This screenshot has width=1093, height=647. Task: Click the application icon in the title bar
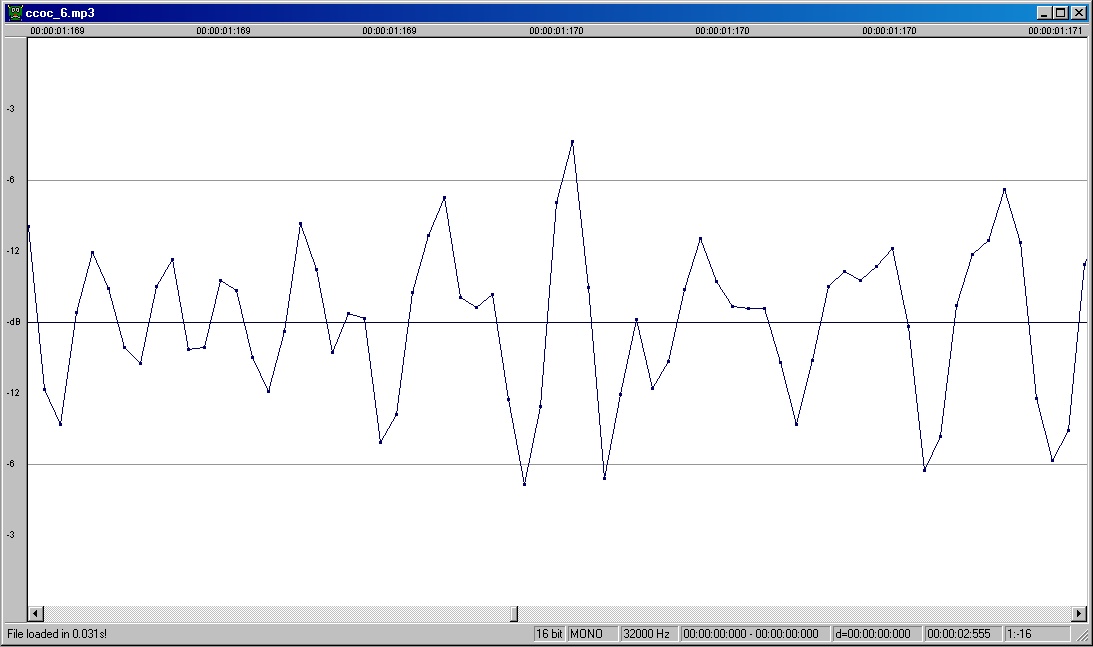[x=14, y=13]
